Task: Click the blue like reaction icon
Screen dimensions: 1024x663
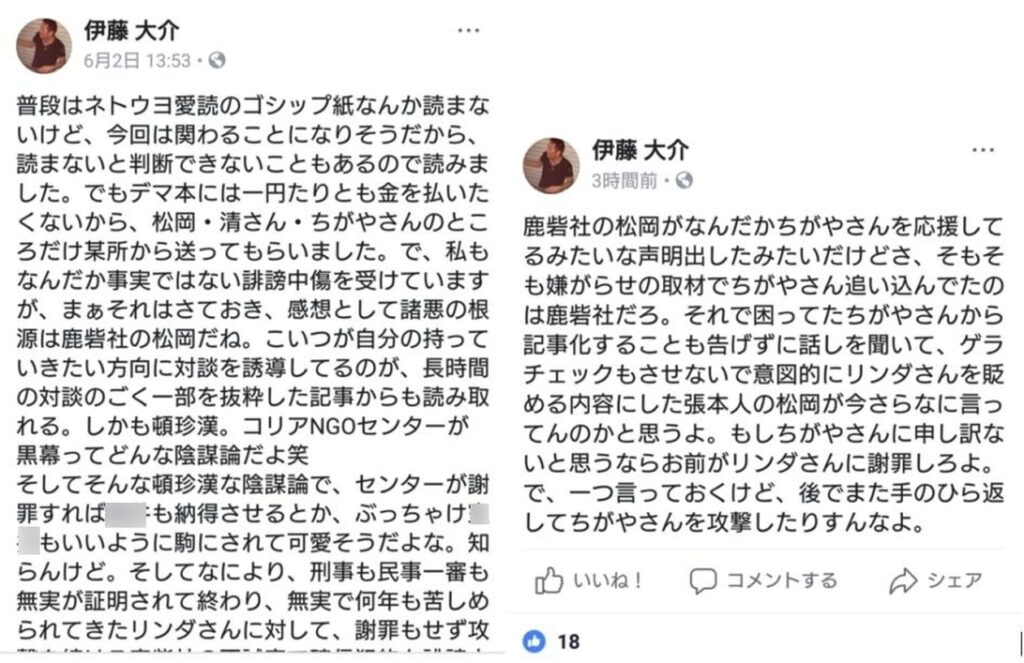Action: tap(535, 641)
